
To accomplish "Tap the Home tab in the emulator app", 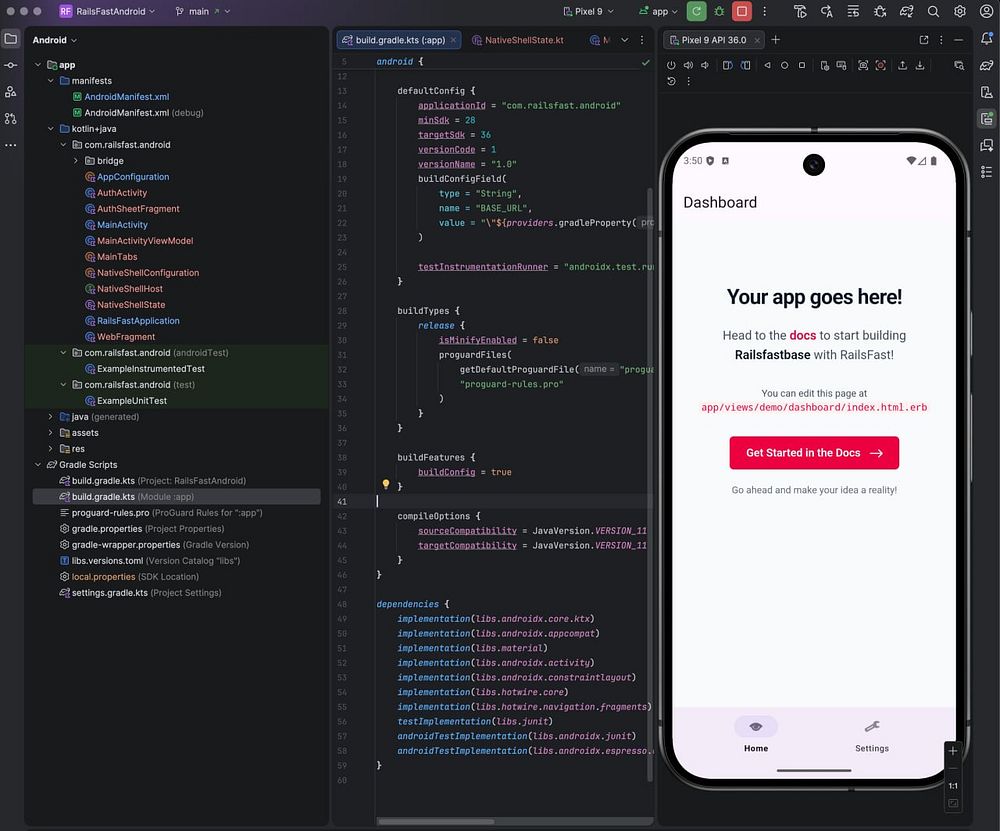I will [756, 735].
